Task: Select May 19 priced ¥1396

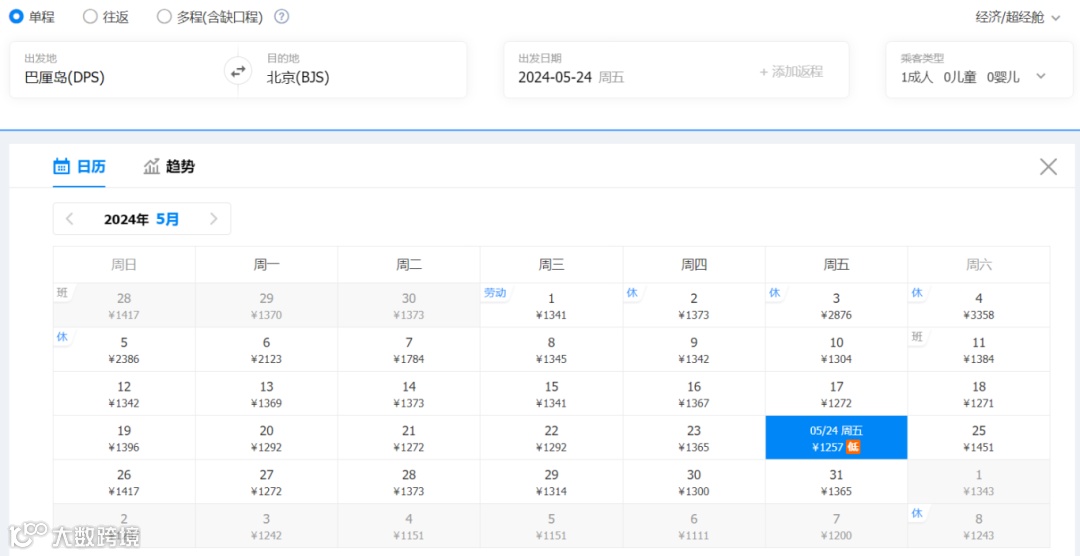Action: 124,437
